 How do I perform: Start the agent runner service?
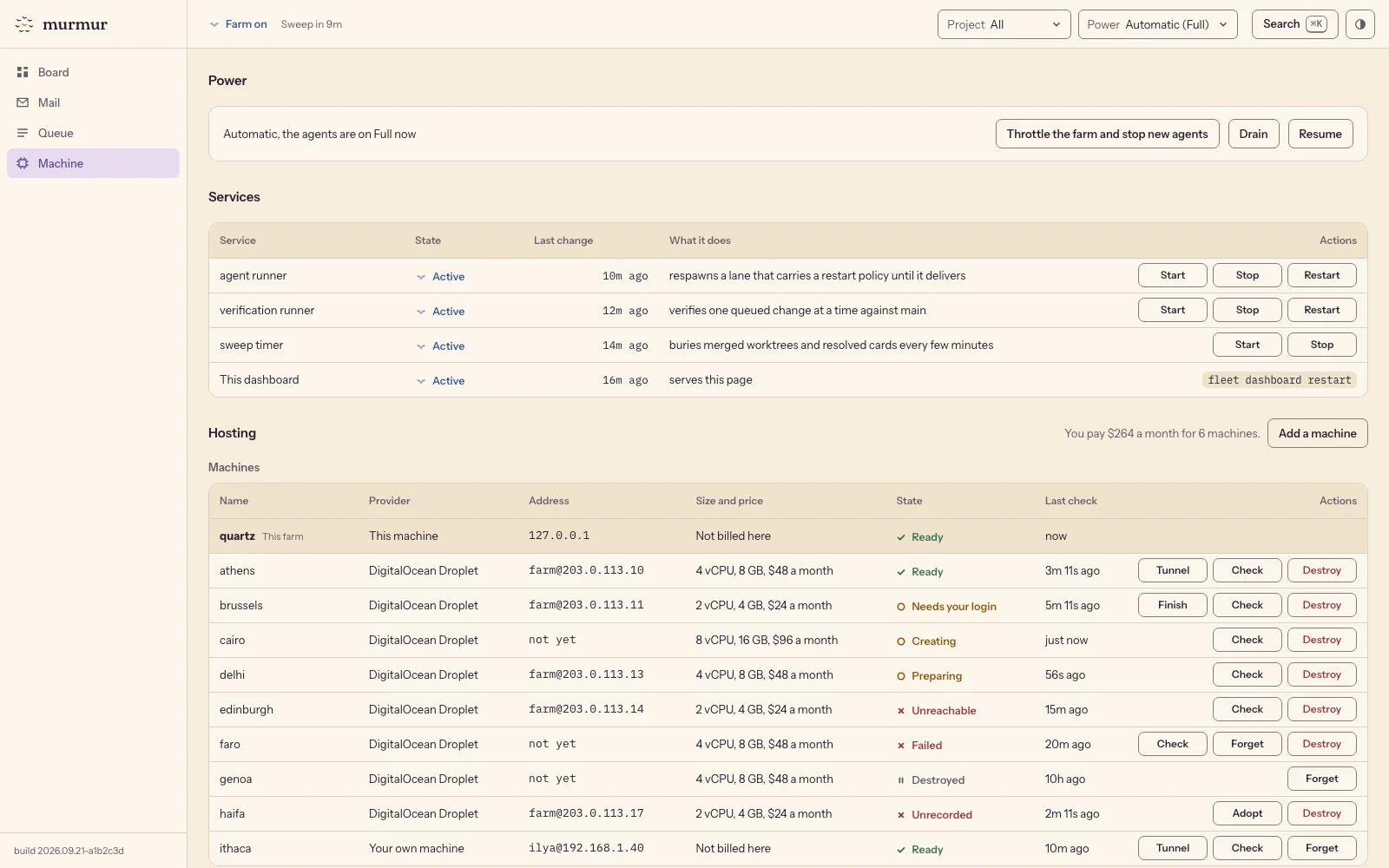1173,275
